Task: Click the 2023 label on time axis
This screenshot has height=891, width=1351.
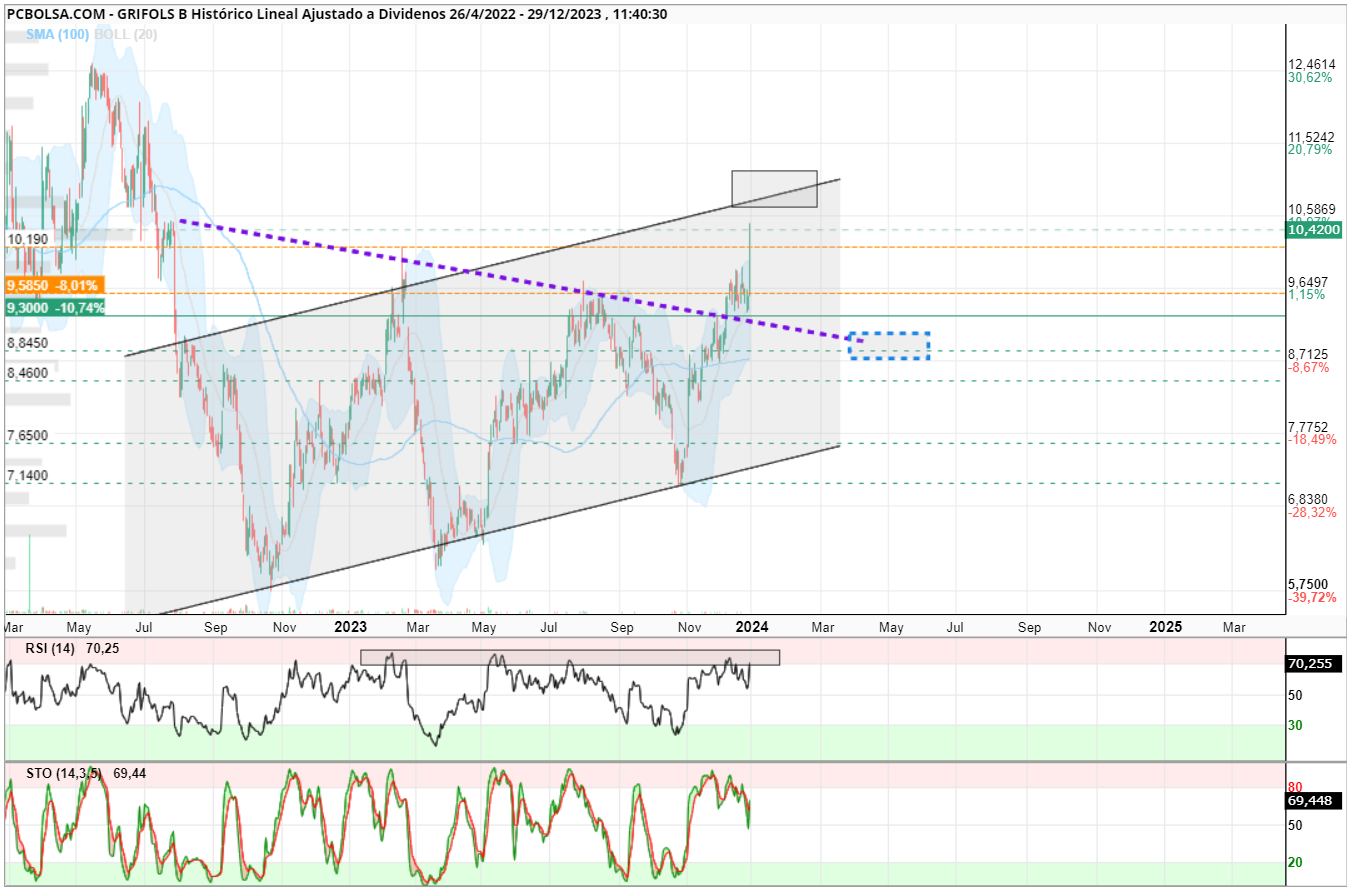Action: pyautogui.click(x=351, y=627)
